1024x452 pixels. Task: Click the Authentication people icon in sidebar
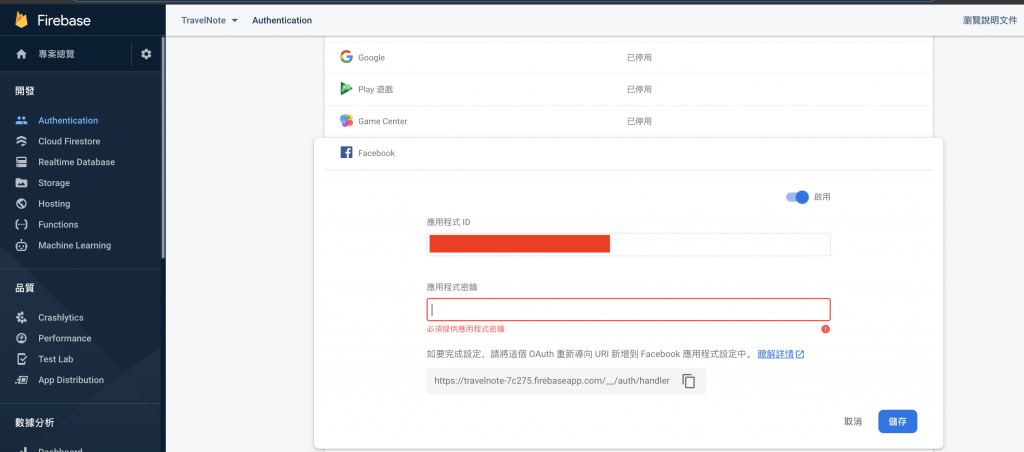[22, 120]
